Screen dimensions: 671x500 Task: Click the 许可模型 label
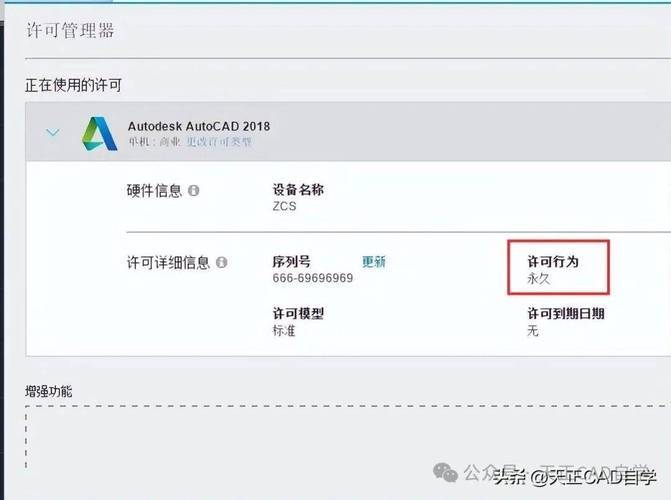pyautogui.click(x=298, y=313)
